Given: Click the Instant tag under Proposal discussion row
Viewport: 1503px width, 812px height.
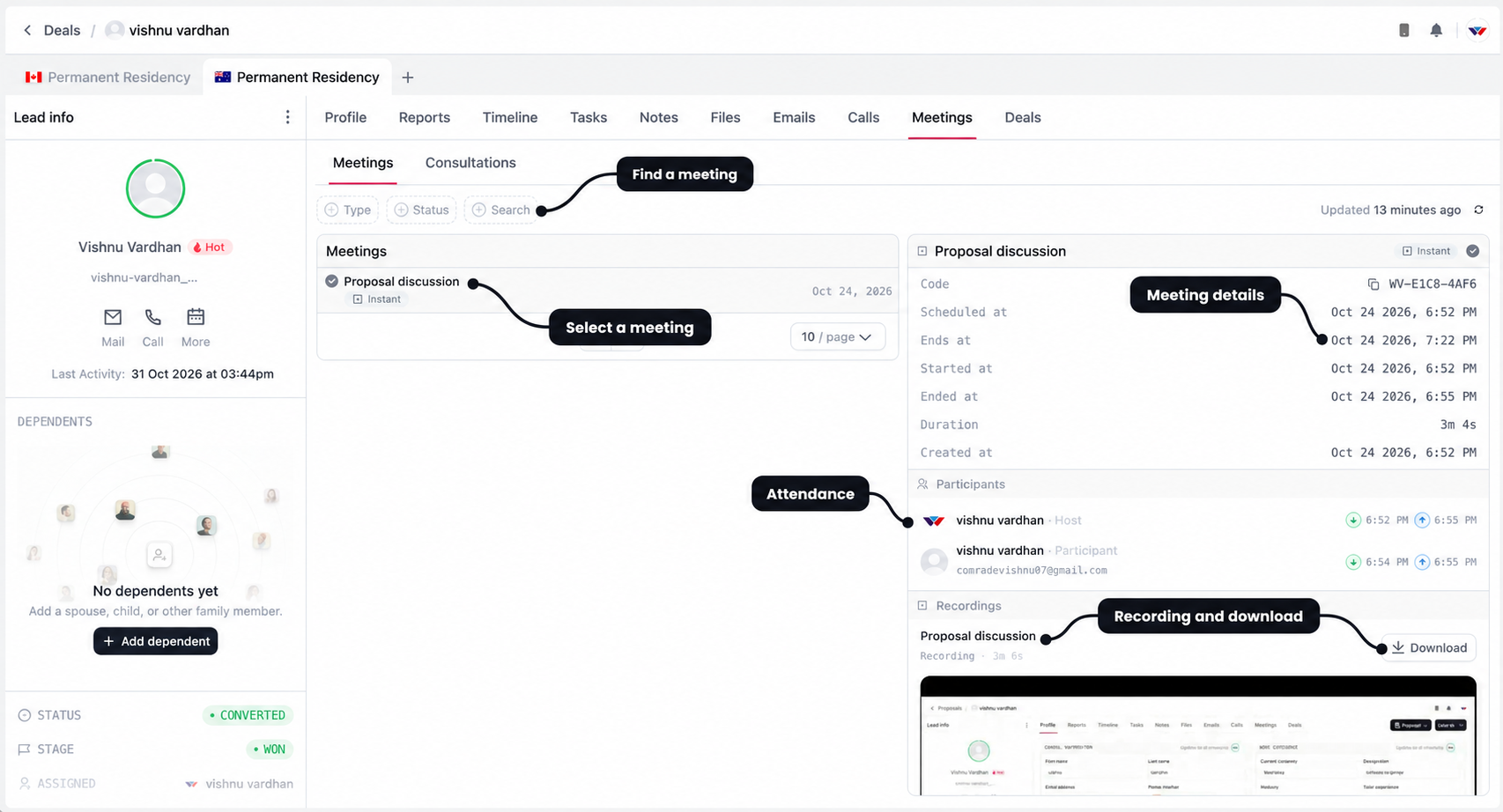Looking at the screenshot, I should [377, 299].
